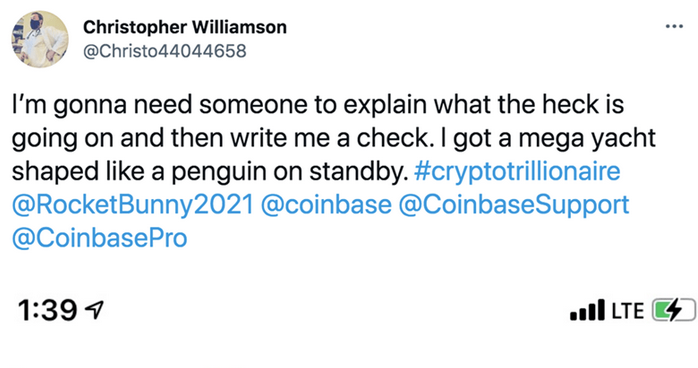The width and height of the screenshot is (698, 368).
Task: Go to the @CoinbaseSupport profile mention
Action: click(x=514, y=205)
